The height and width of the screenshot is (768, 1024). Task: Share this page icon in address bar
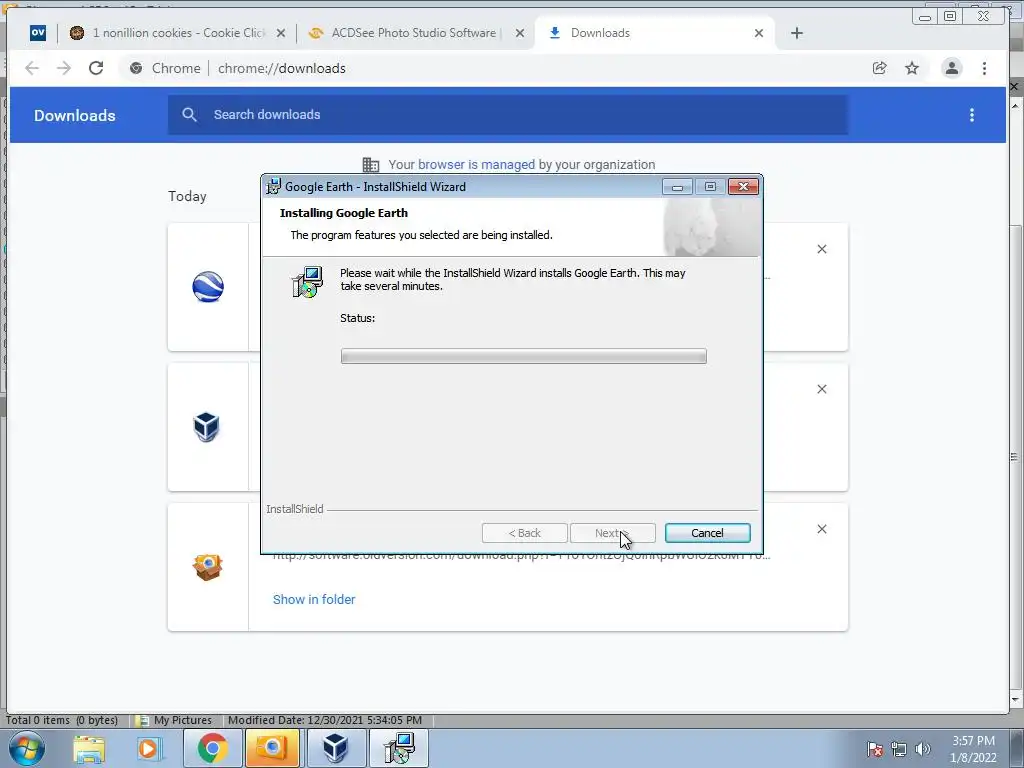[x=880, y=68]
